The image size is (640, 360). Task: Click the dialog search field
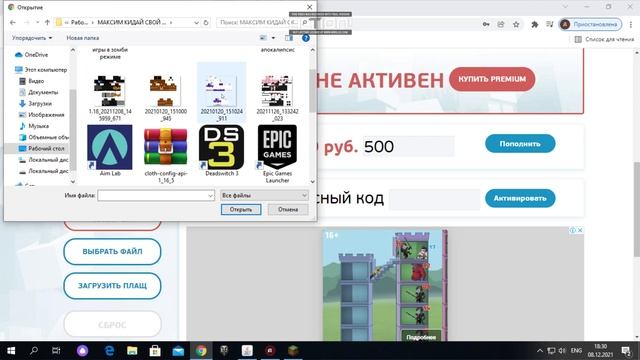coord(258,22)
